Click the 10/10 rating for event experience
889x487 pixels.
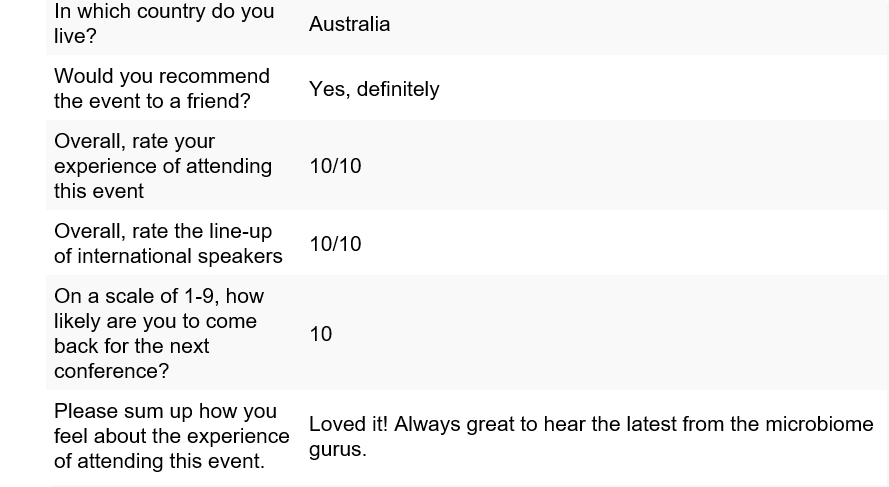pos(335,166)
